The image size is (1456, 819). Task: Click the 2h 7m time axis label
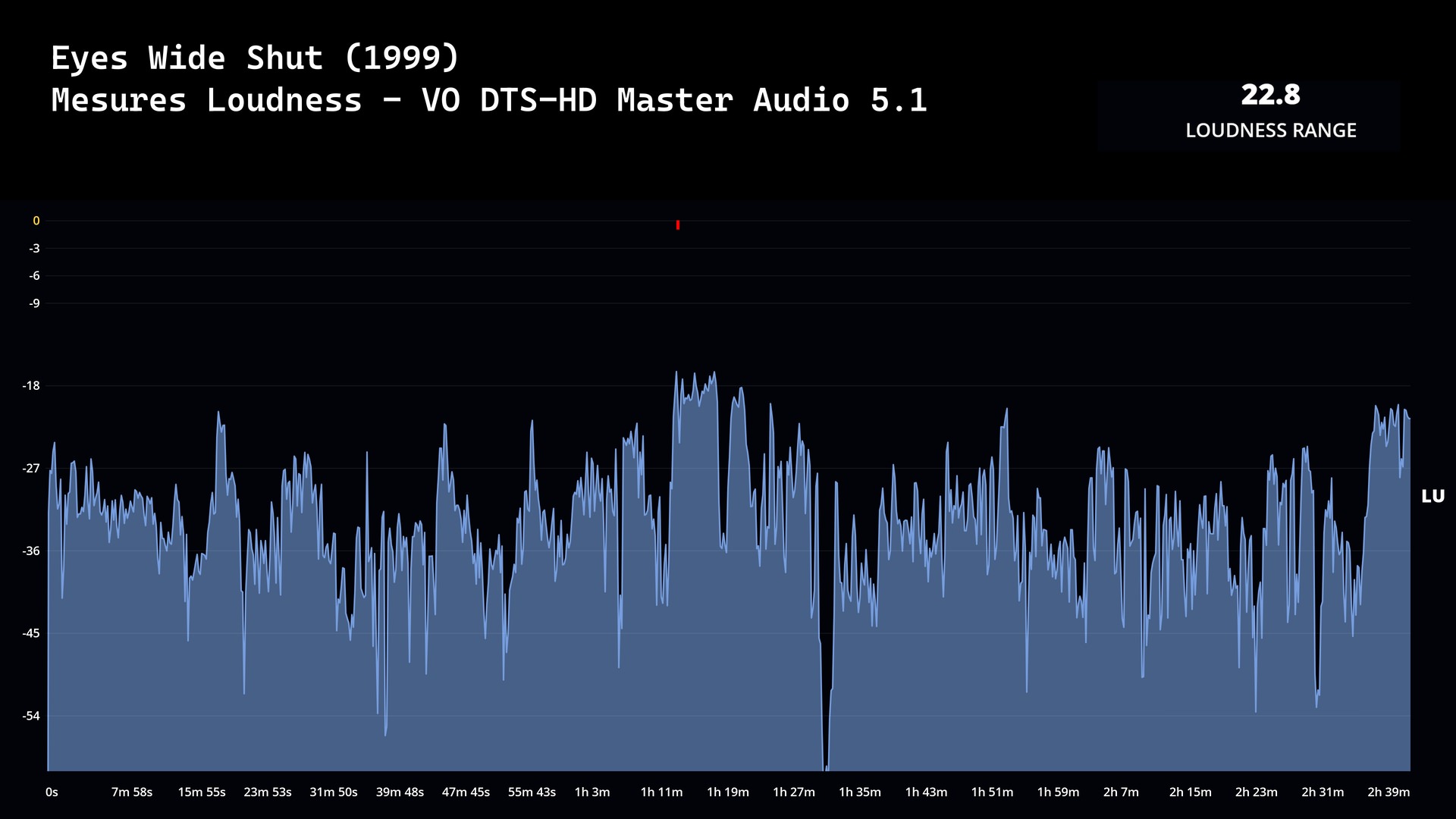click(x=1121, y=792)
